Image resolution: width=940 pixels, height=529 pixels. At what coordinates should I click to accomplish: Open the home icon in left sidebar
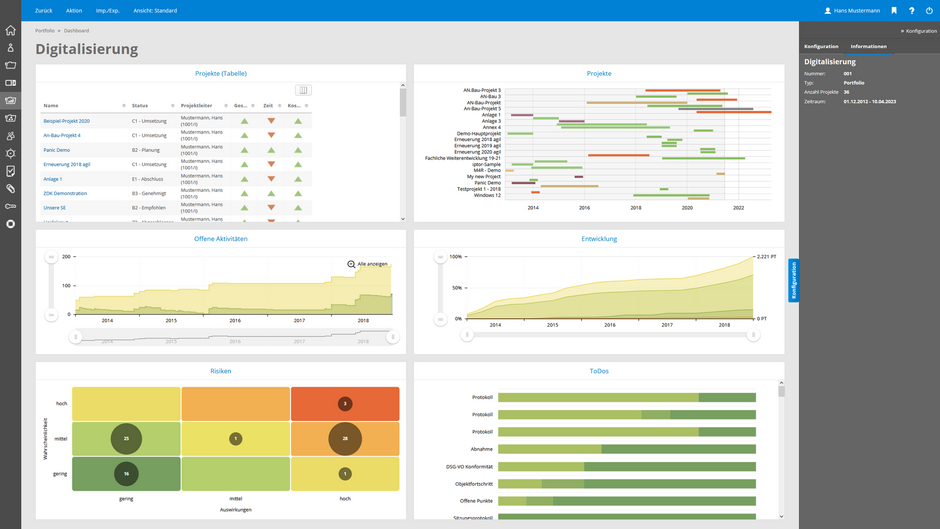coord(10,30)
